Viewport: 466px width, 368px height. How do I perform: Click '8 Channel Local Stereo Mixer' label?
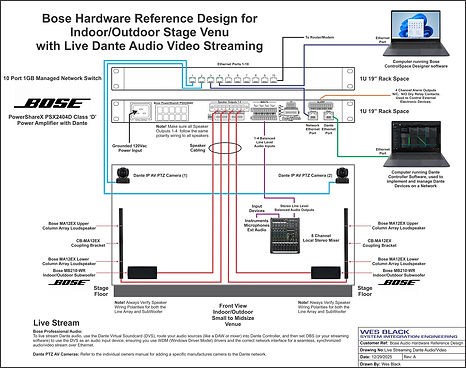(321, 238)
